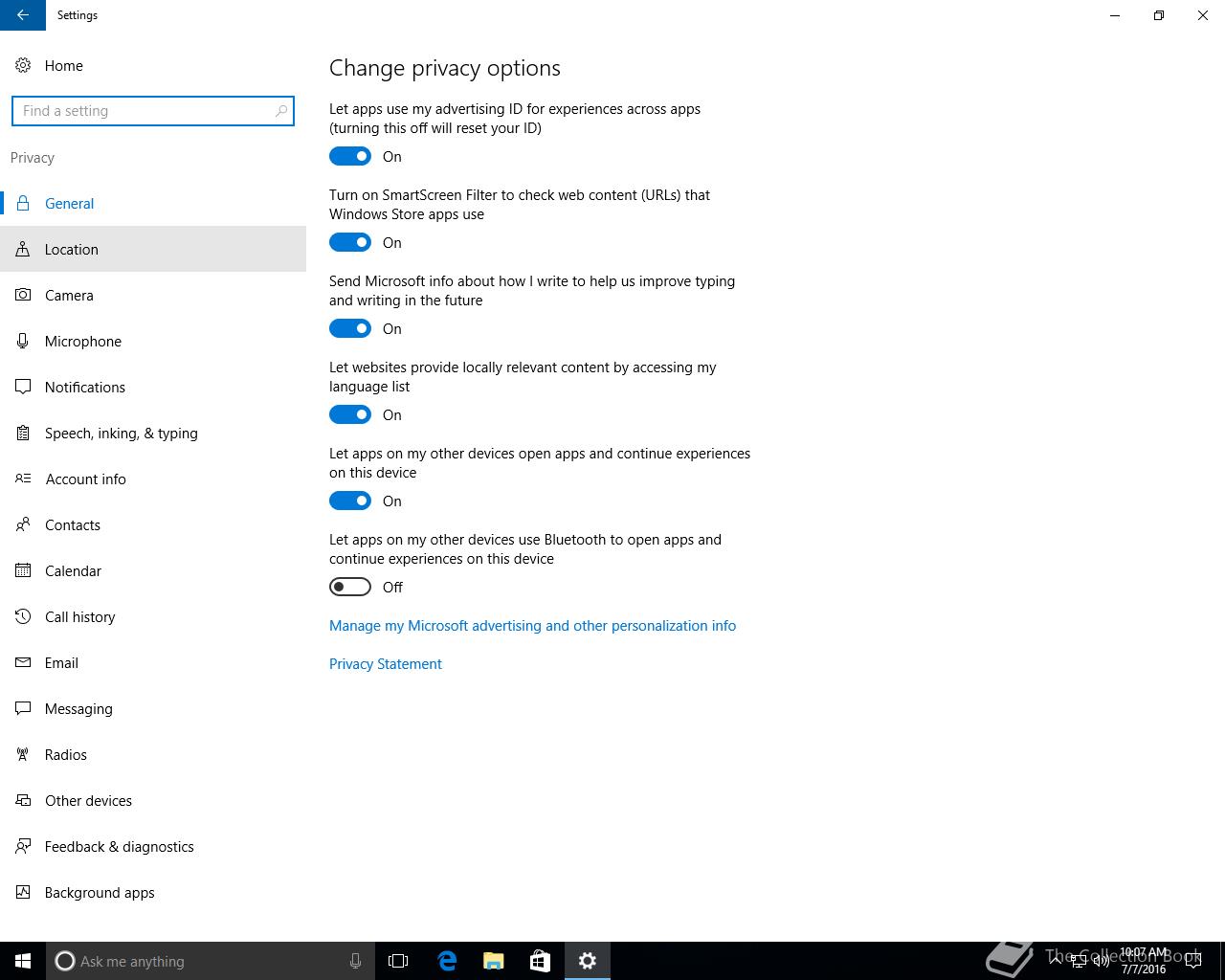
Task: Click the Cortana microphone icon
Action: pos(355,961)
